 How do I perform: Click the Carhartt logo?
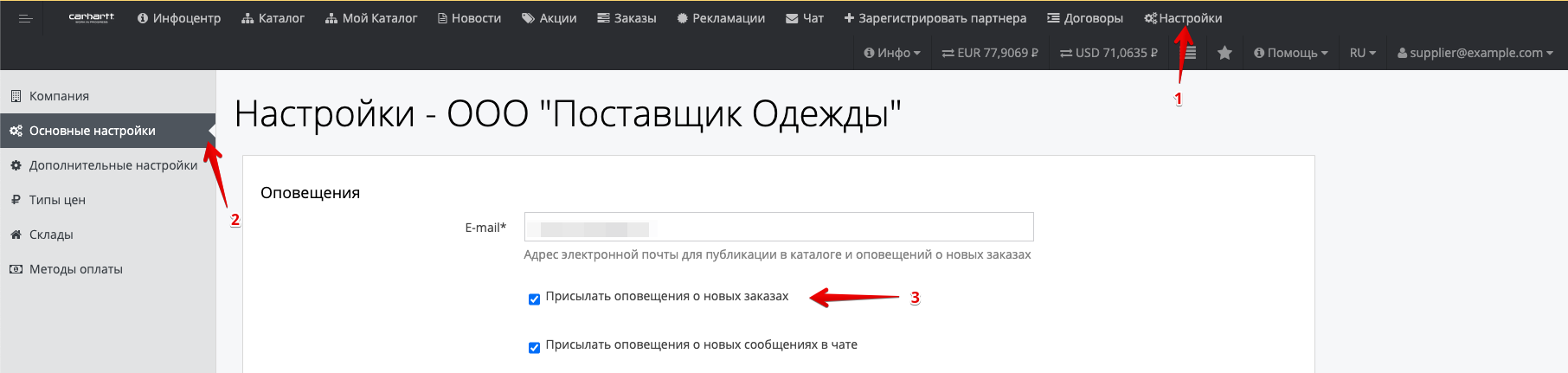(91, 17)
